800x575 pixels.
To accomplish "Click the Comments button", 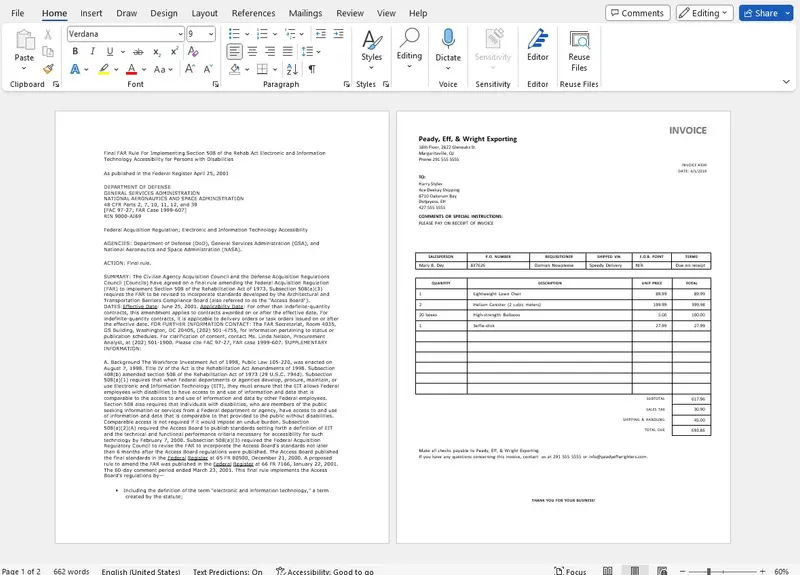I will [x=637, y=13].
